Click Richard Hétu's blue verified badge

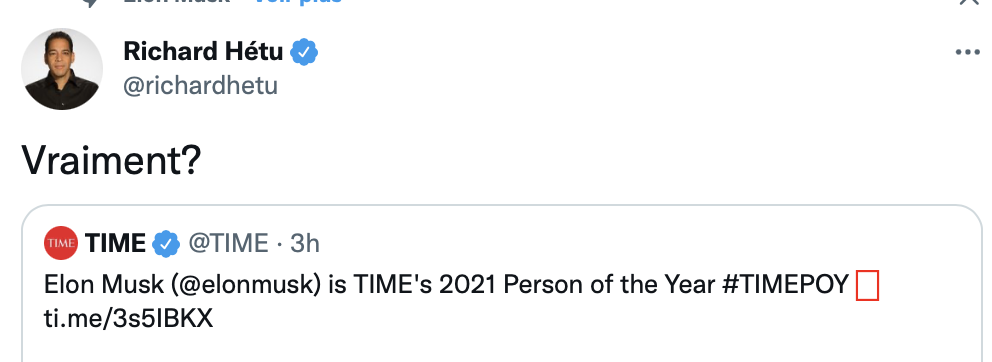[x=304, y=52]
